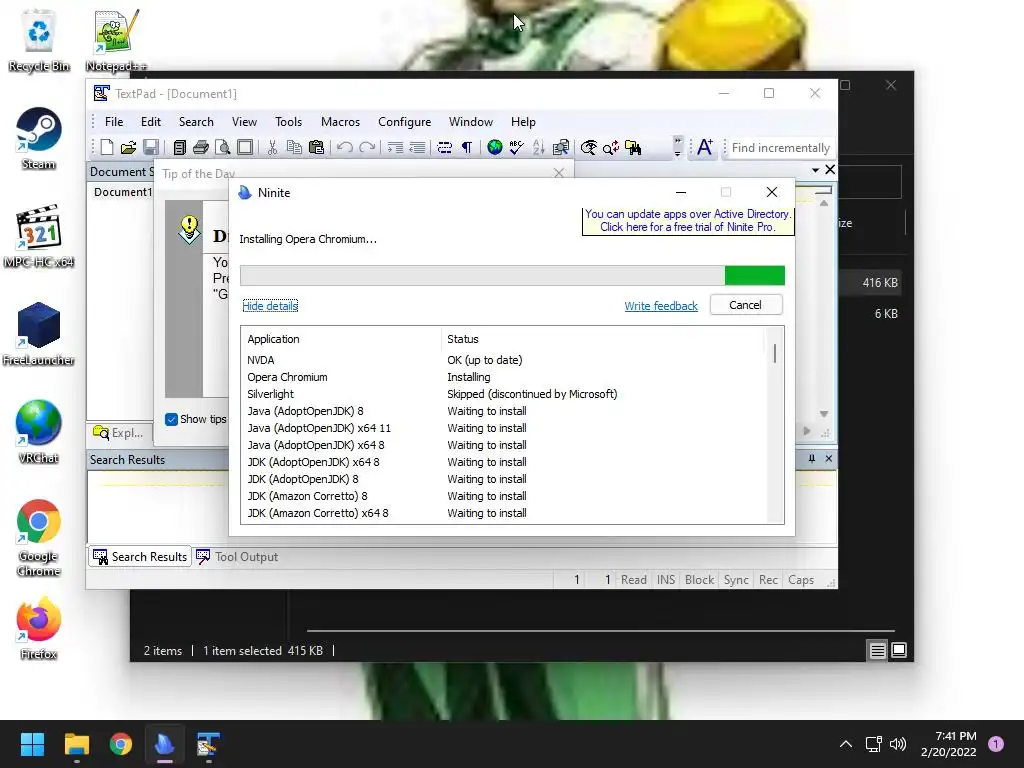Image resolution: width=1024 pixels, height=768 pixels.
Task: Switch to the Explorer tab in TextPad
Action: point(119,433)
